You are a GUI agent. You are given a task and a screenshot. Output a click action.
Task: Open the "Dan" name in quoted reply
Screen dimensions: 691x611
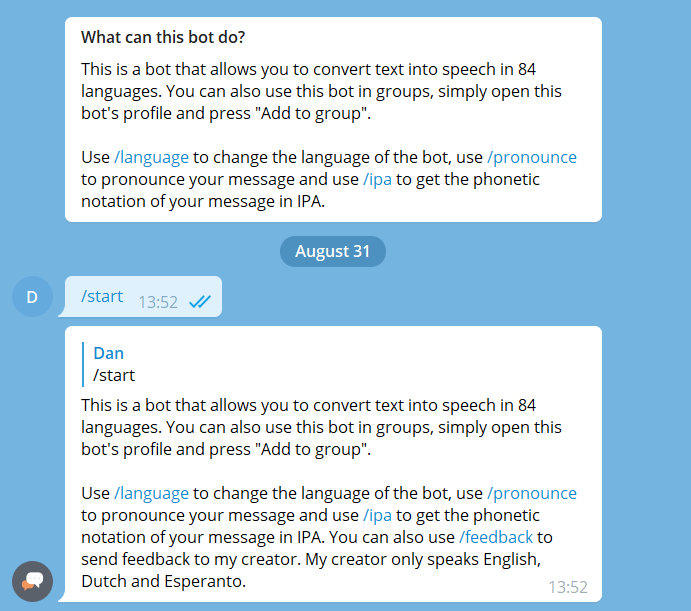point(108,353)
